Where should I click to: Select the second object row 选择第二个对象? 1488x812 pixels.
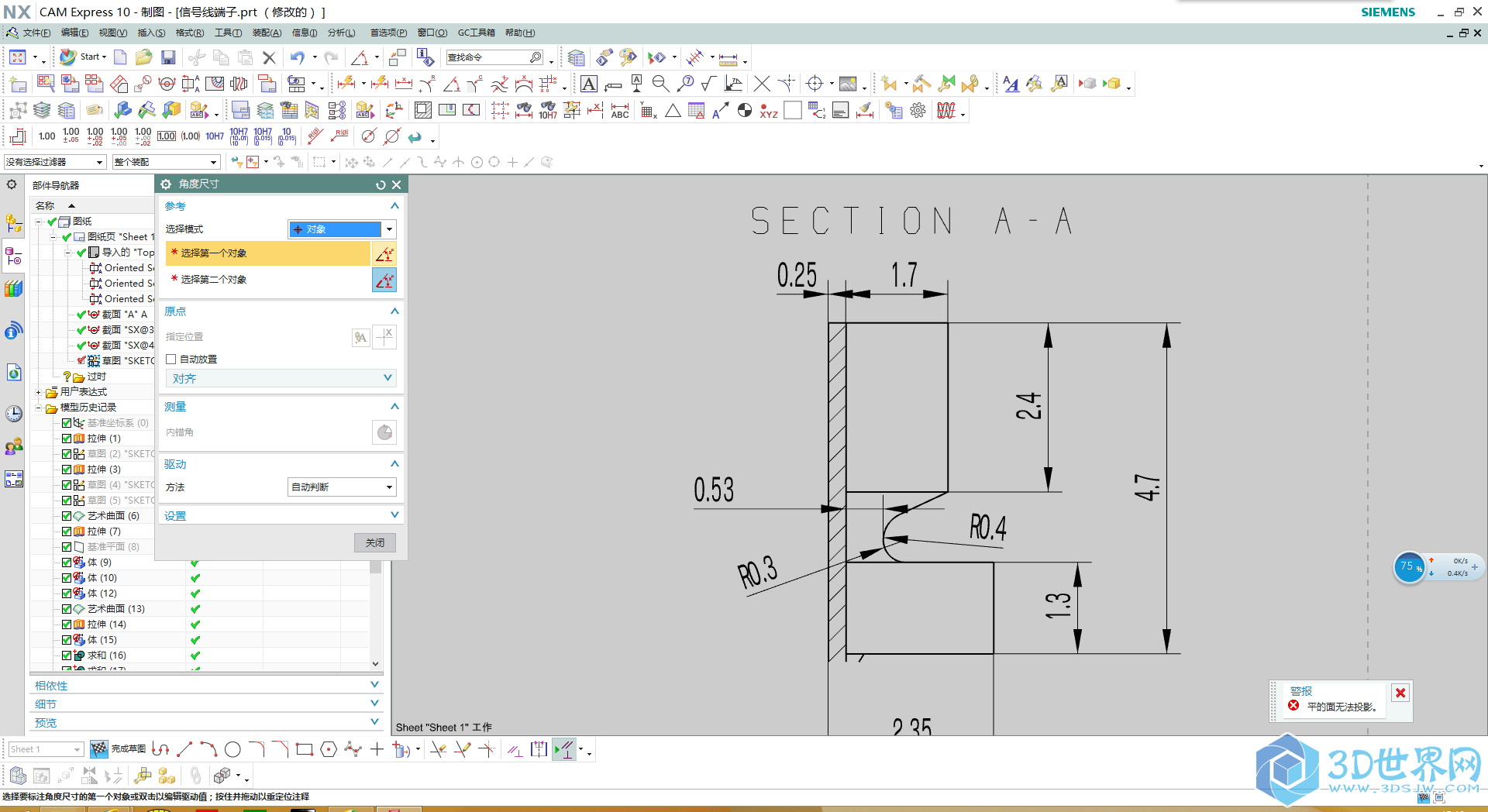tap(268, 280)
